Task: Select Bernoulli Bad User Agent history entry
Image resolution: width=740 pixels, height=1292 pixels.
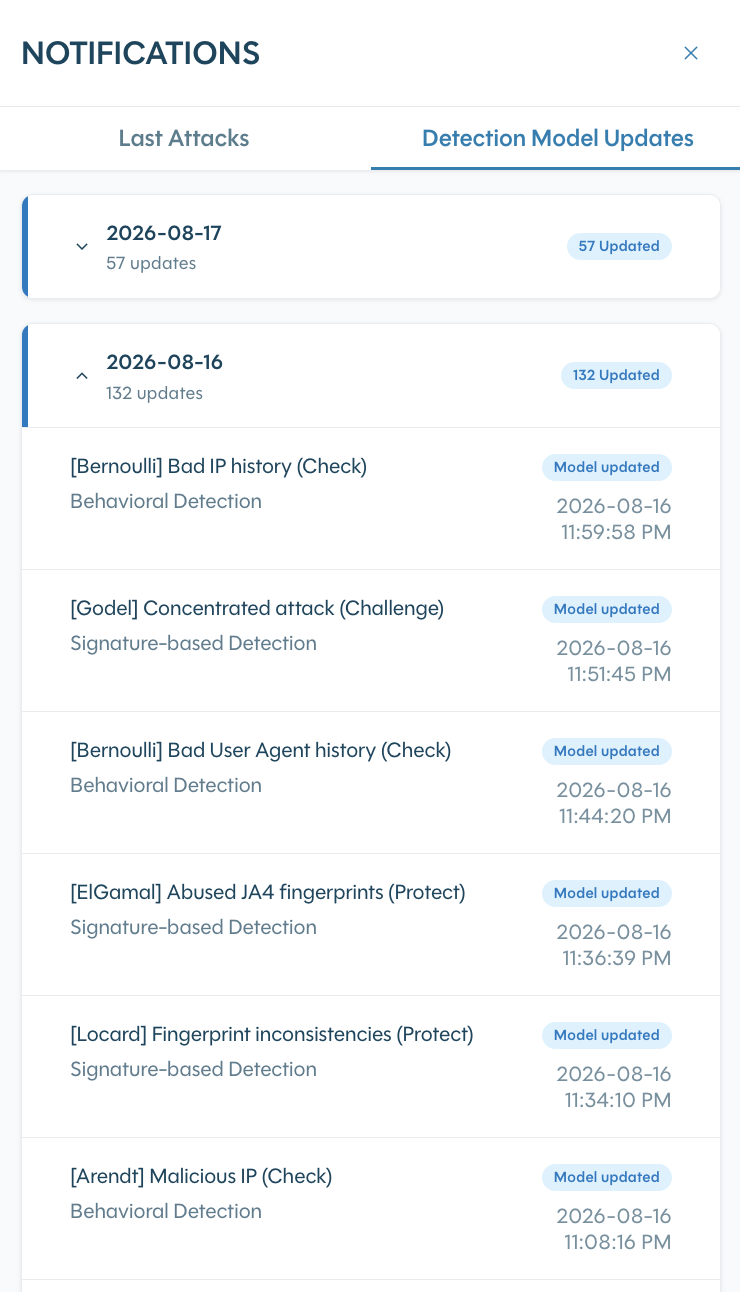Action: (371, 783)
